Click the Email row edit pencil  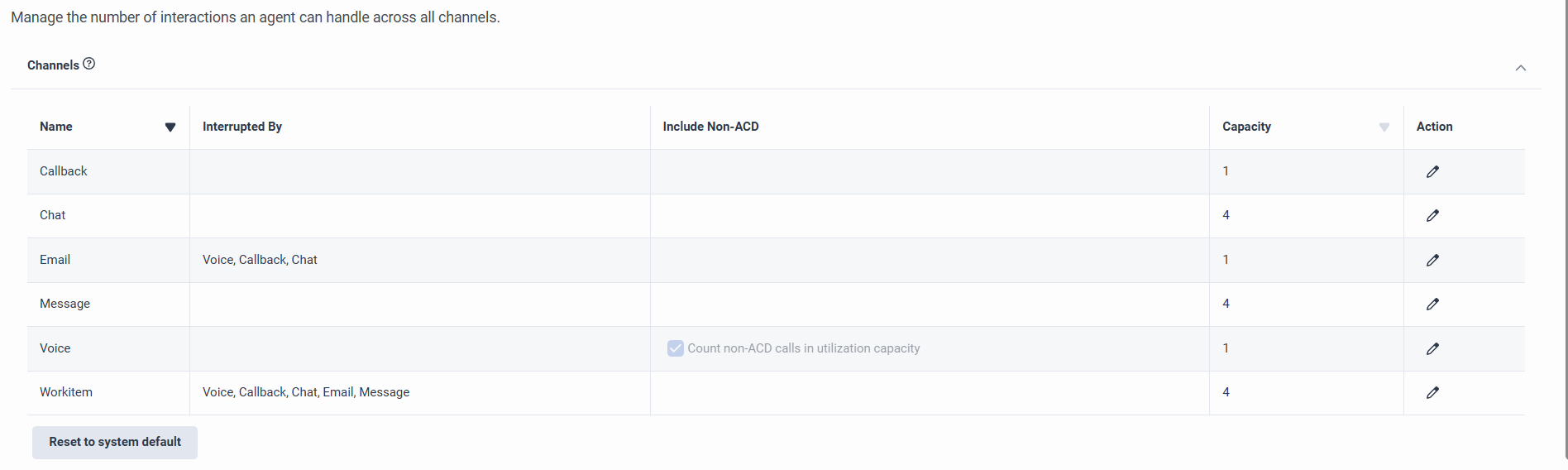click(1432, 260)
